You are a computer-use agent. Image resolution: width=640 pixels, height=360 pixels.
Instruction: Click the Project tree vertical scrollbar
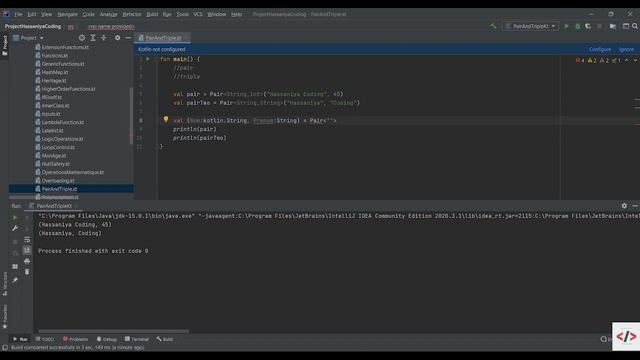(131, 116)
